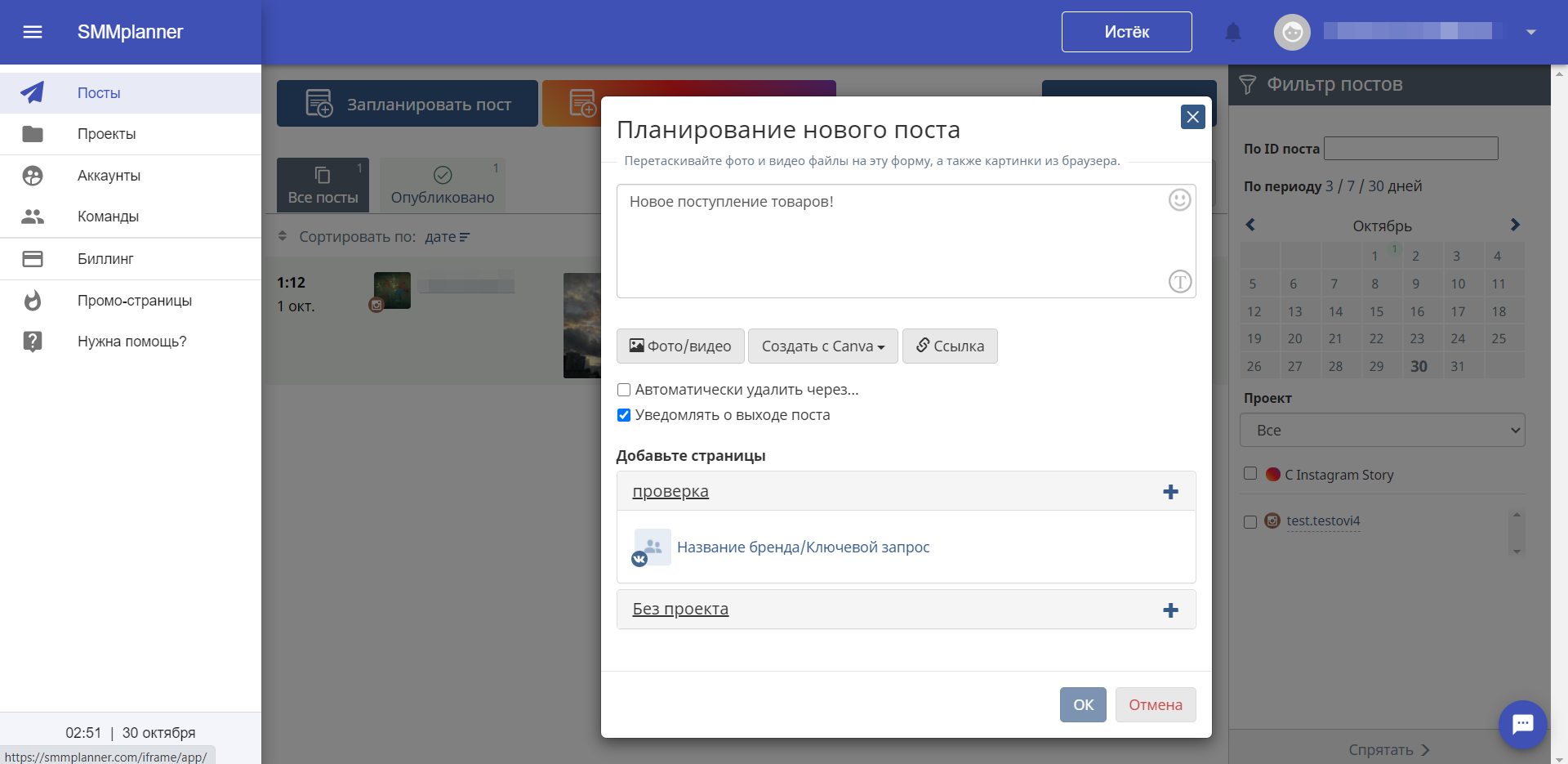The image size is (1568, 764).
Task: Click the text formatting T icon
Action: coord(1179,282)
